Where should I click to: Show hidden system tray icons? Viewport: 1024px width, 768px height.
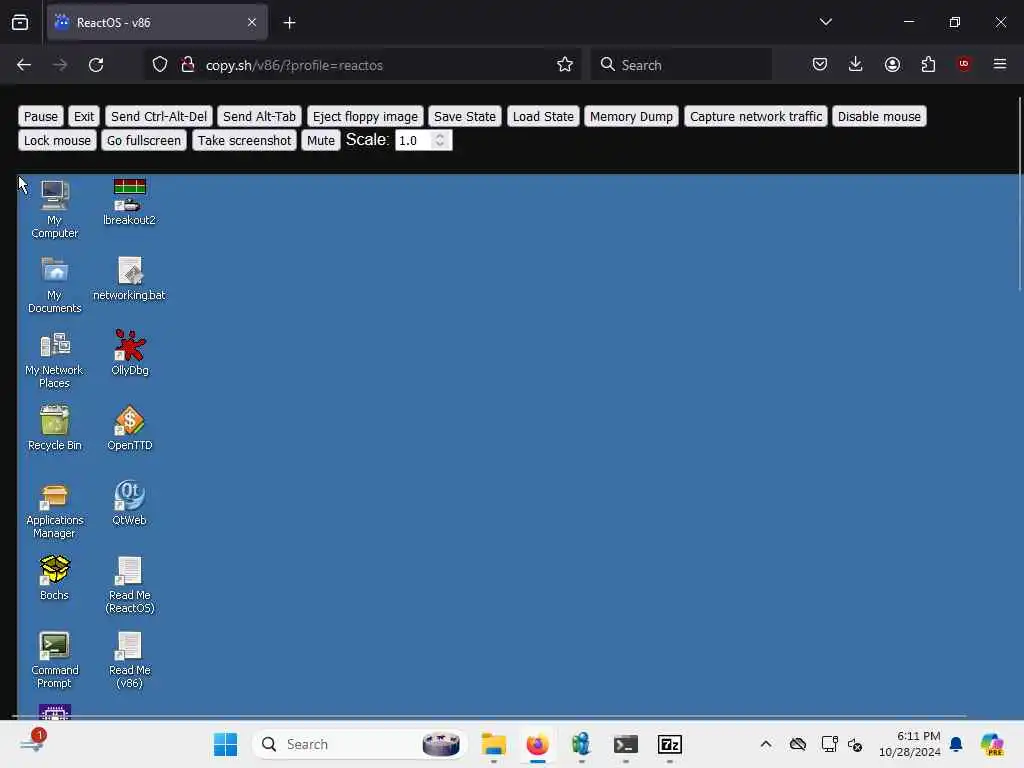coord(766,744)
